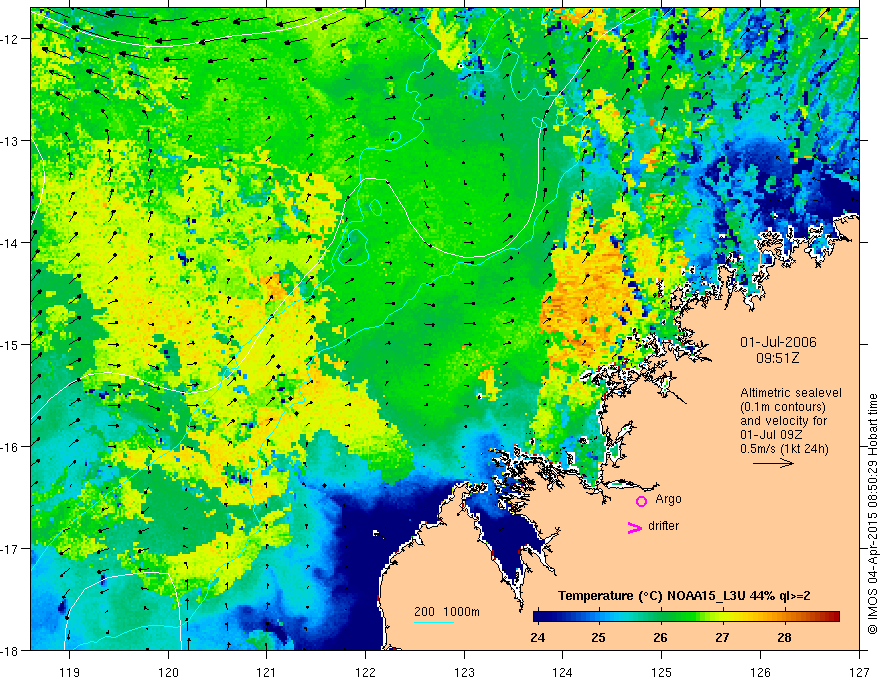Screen dimensions: 880x680
Task: Click the color bar label '24'
Action: click(538, 638)
